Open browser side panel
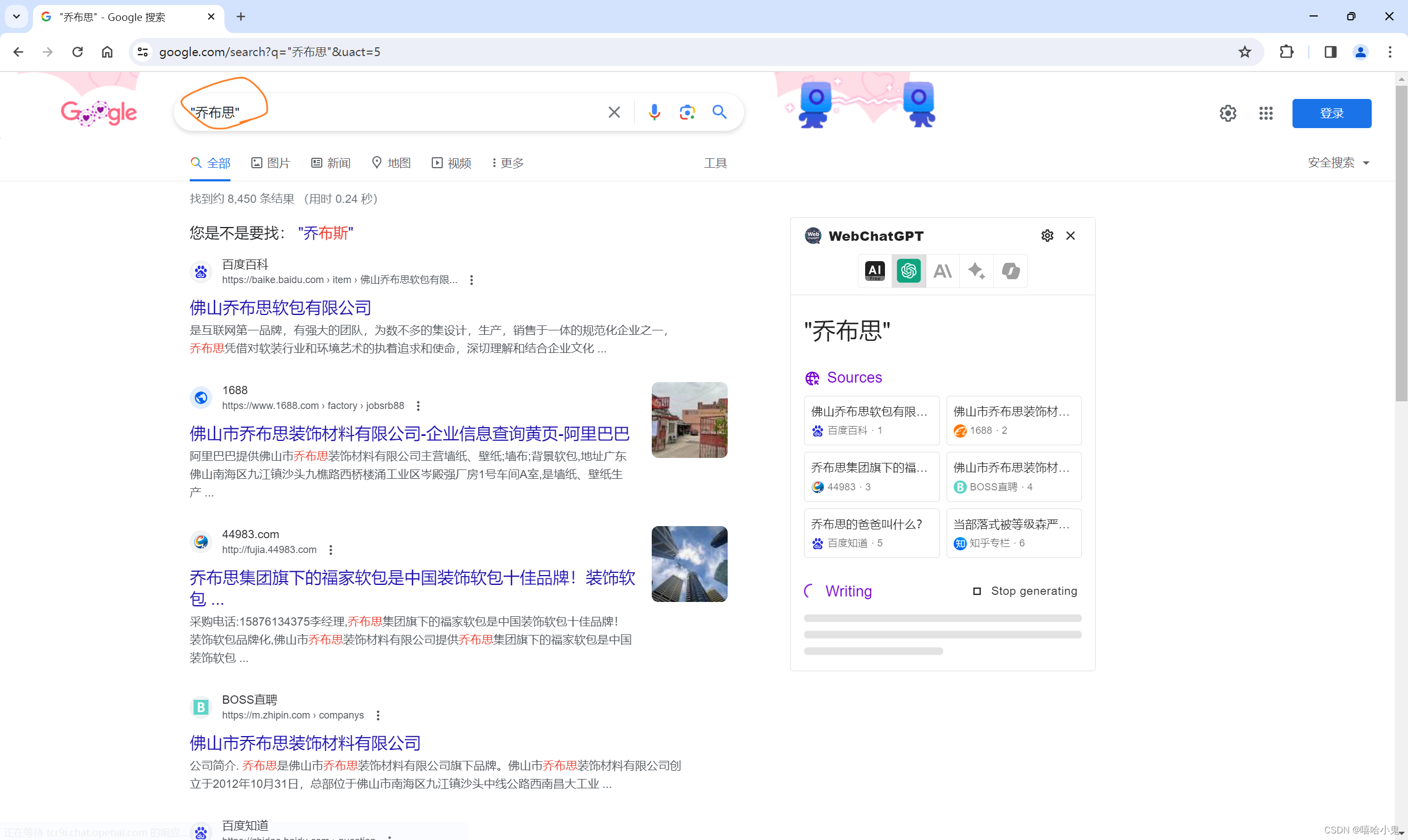This screenshot has height=840, width=1408. click(x=1330, y=52)
